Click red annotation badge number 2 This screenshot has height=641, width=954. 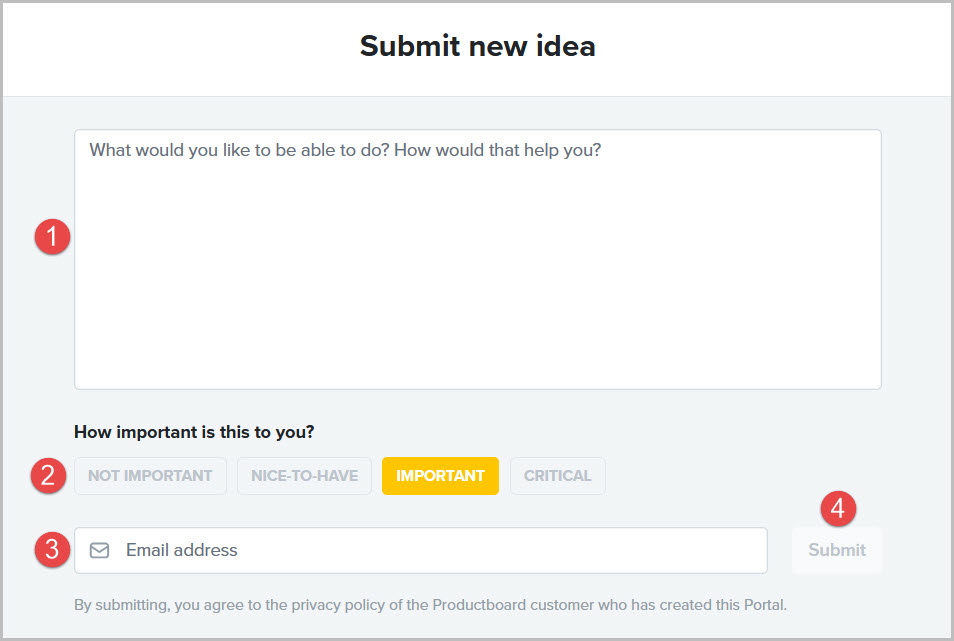coord(48,476)
